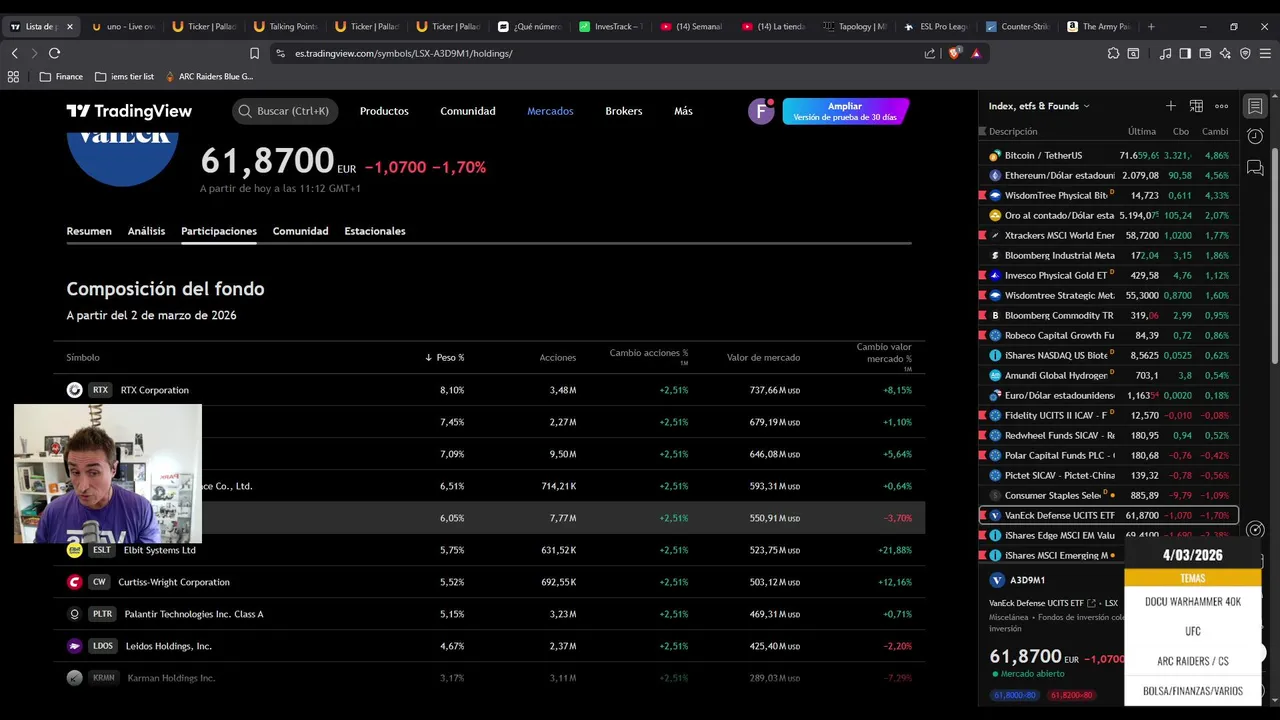
Task: Open the watchlist three-dots options menu
Action: (1221, 106)
